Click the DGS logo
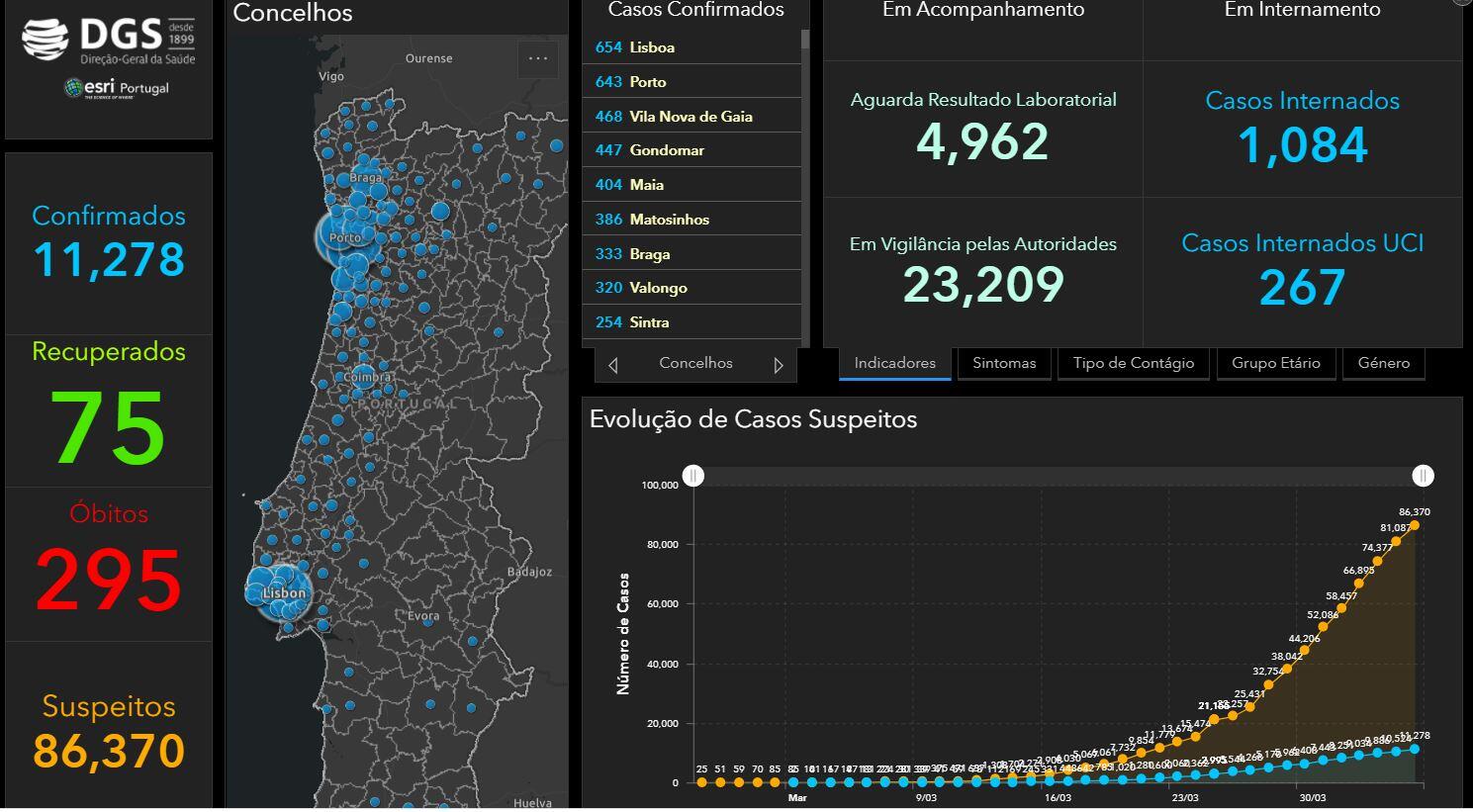Image resolution: width=1473 pixels, height=812 pixels. pos(109,42)
